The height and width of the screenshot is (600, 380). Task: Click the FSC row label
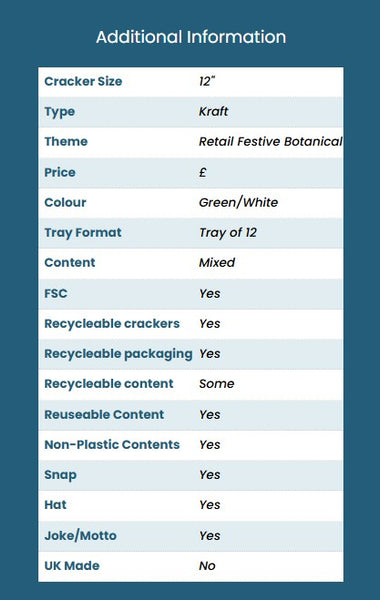point(56,293)
